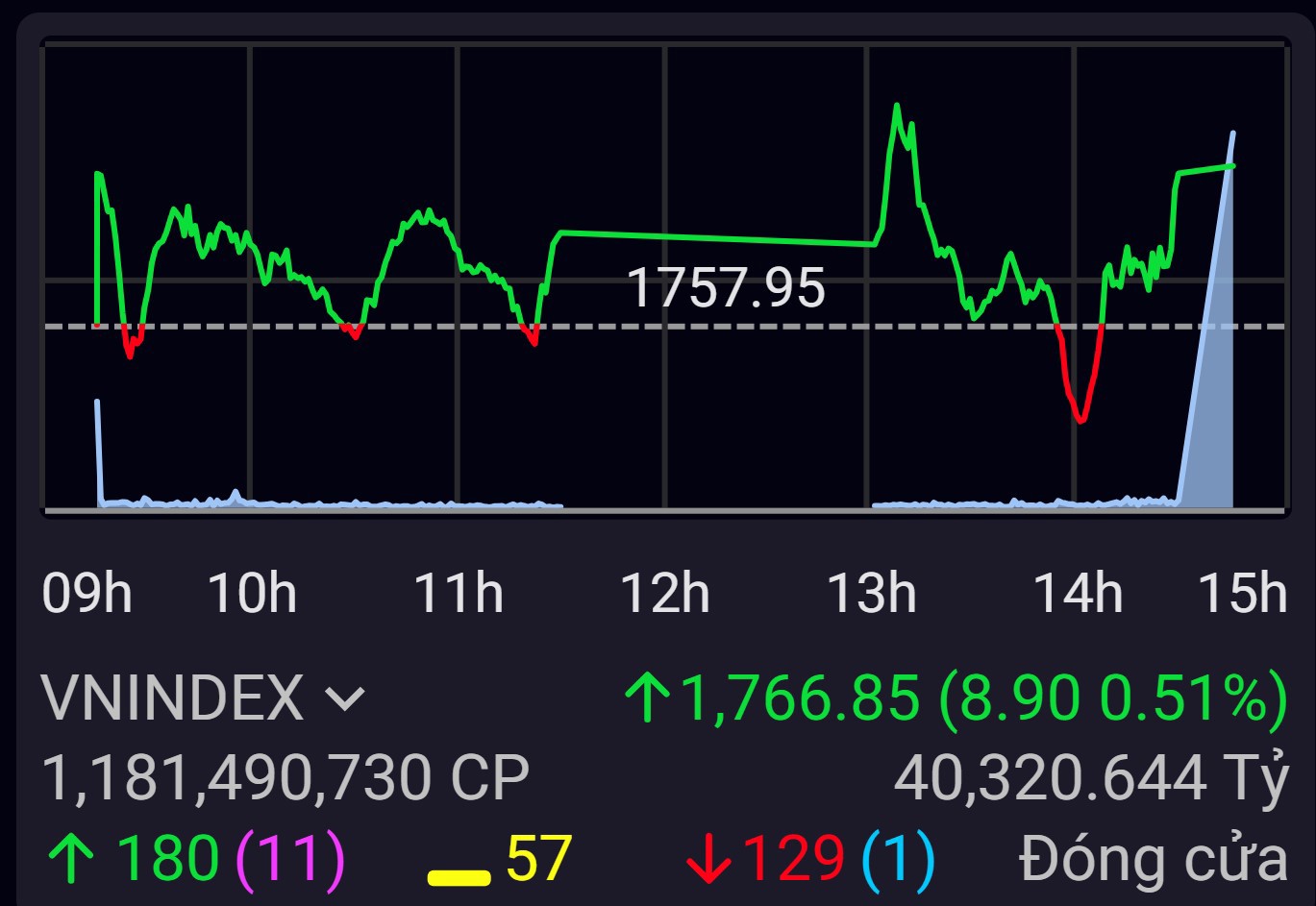Click the trading value 40,320.644 Tỷ
The height and width of the screenshot is (906, 1316).
pos(1090,778)
